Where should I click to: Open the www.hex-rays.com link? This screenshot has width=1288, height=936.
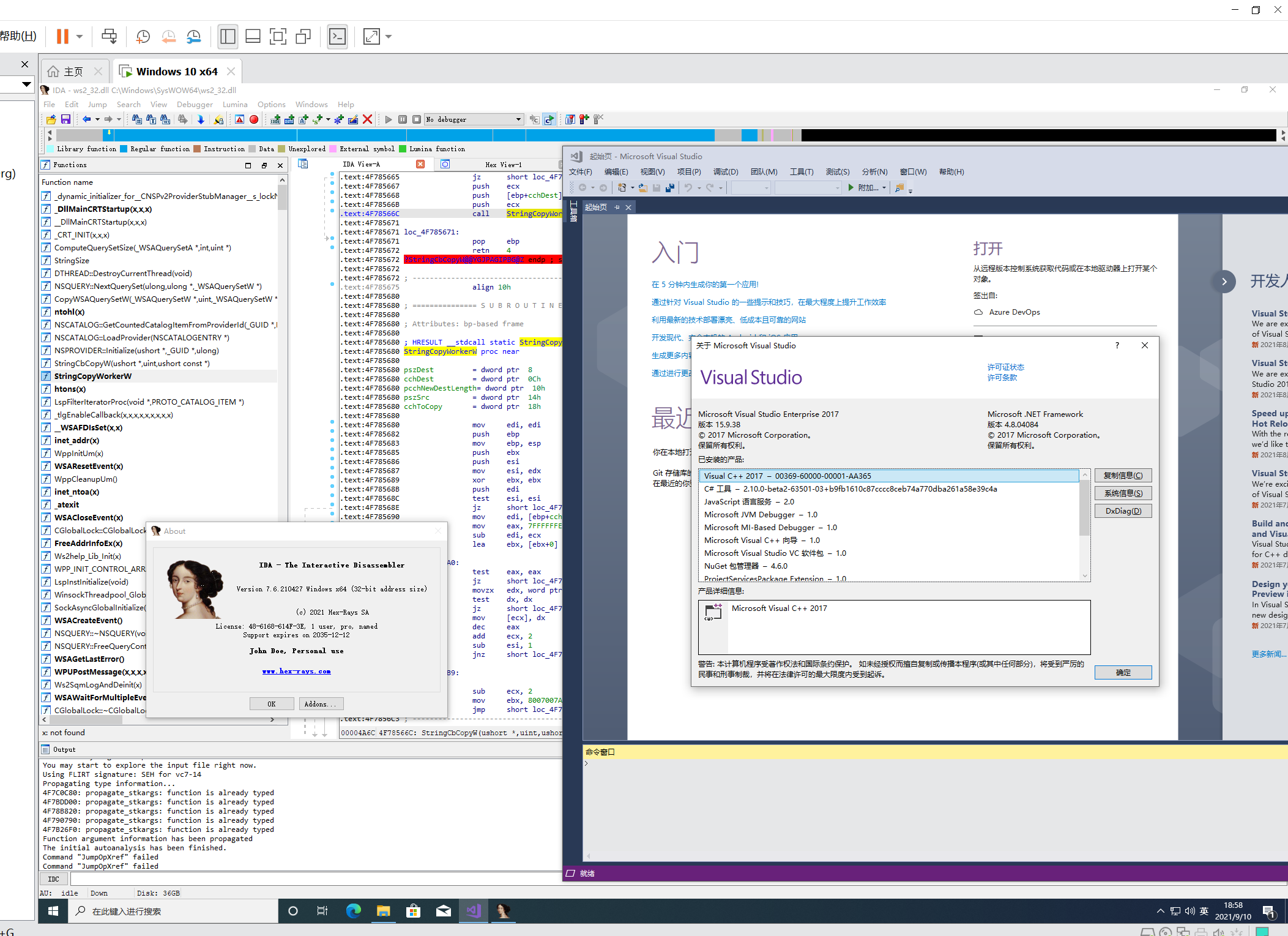pyautogui.click(x=296, y=672)
